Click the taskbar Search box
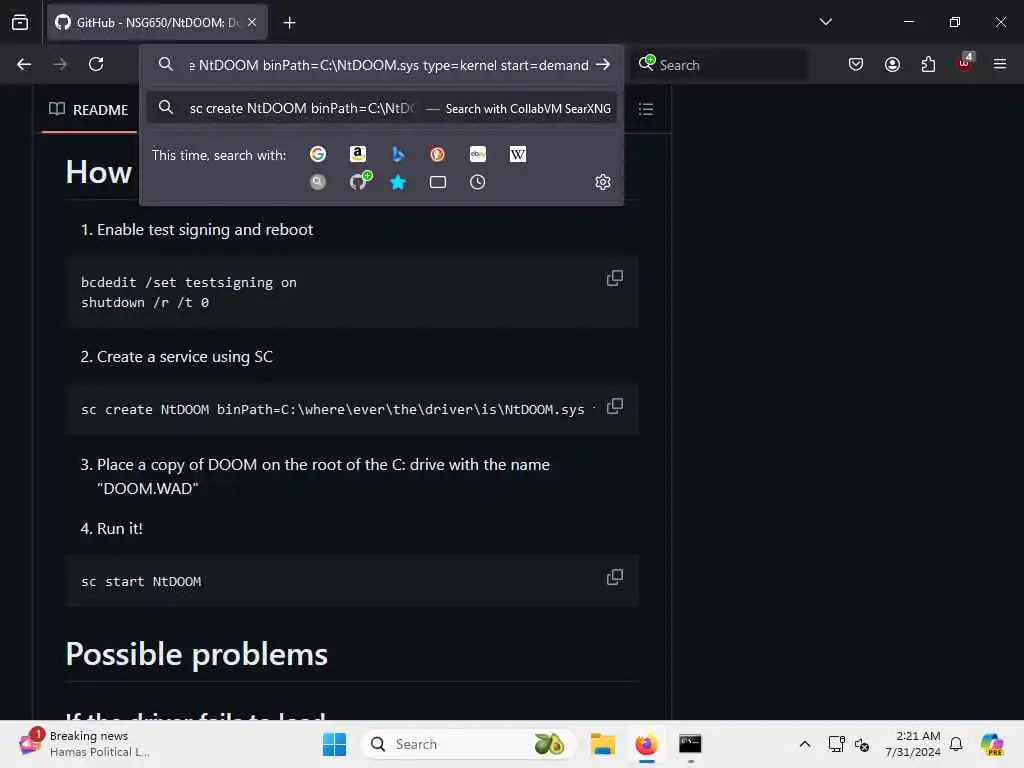Screen dimensions: 1024x768 click(468, 744)
